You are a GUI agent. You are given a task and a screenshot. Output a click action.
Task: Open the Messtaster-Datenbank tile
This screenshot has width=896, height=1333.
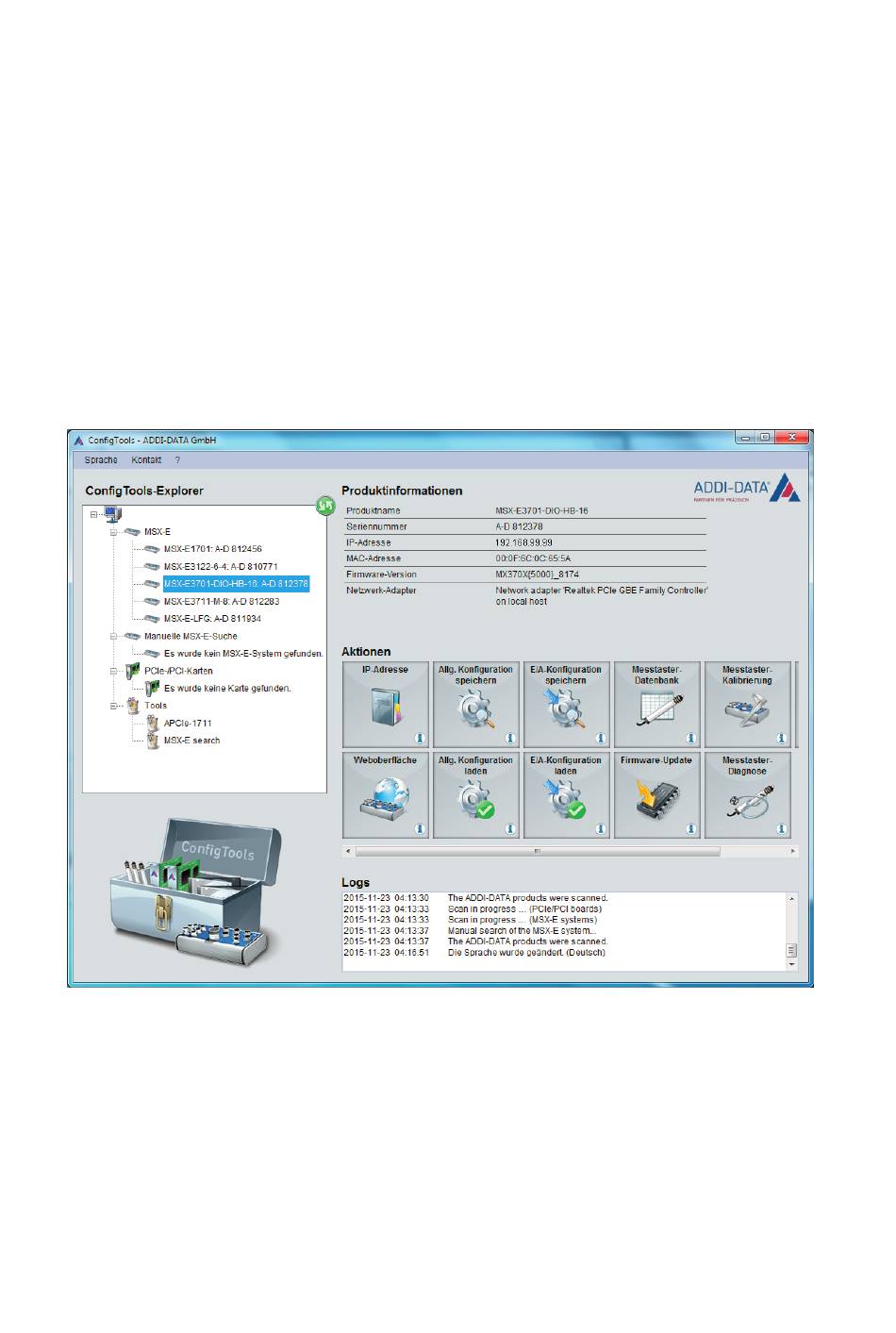click(x=656, y=705)
